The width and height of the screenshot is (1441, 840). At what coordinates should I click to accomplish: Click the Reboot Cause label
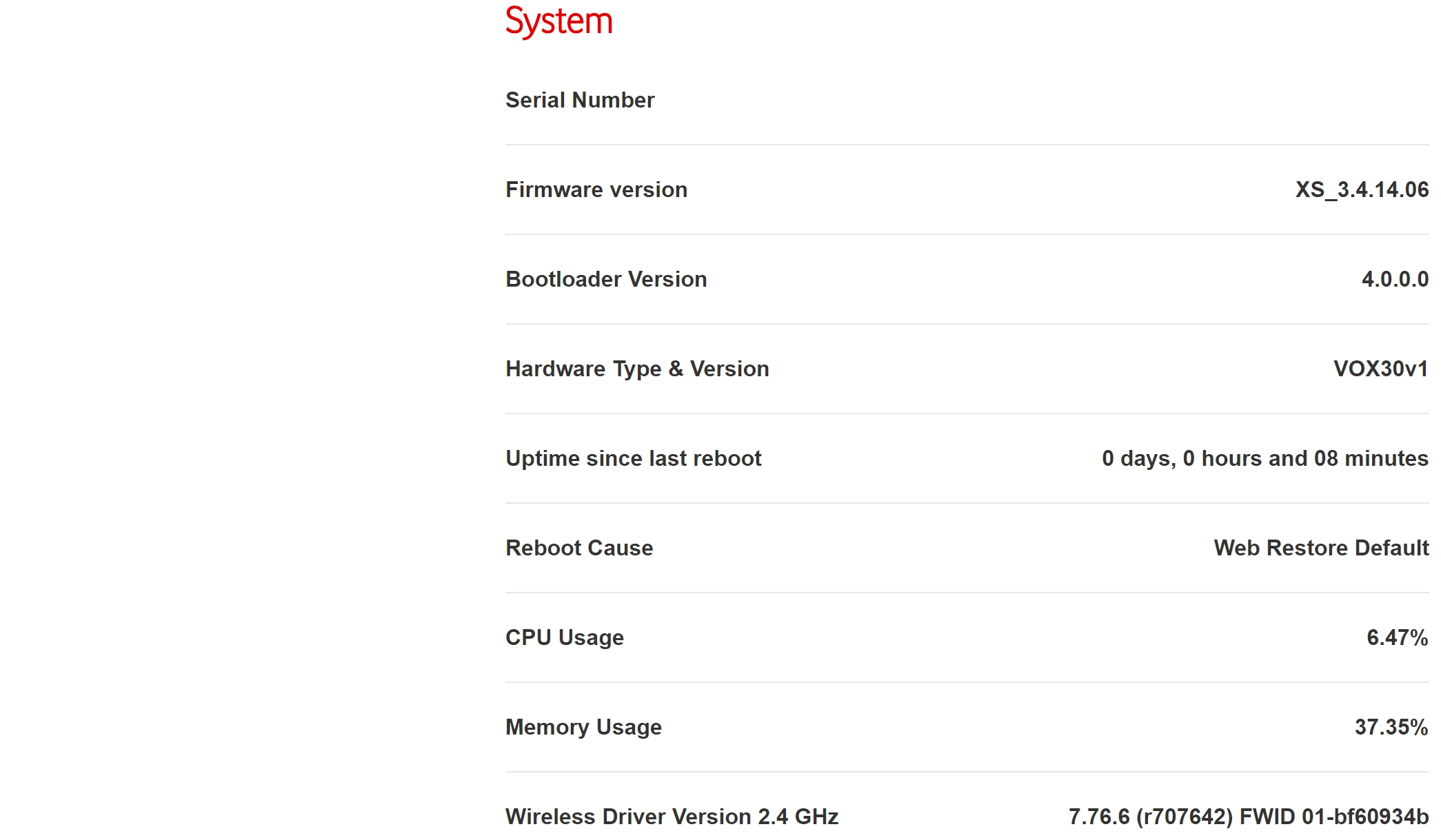[579, 548]
